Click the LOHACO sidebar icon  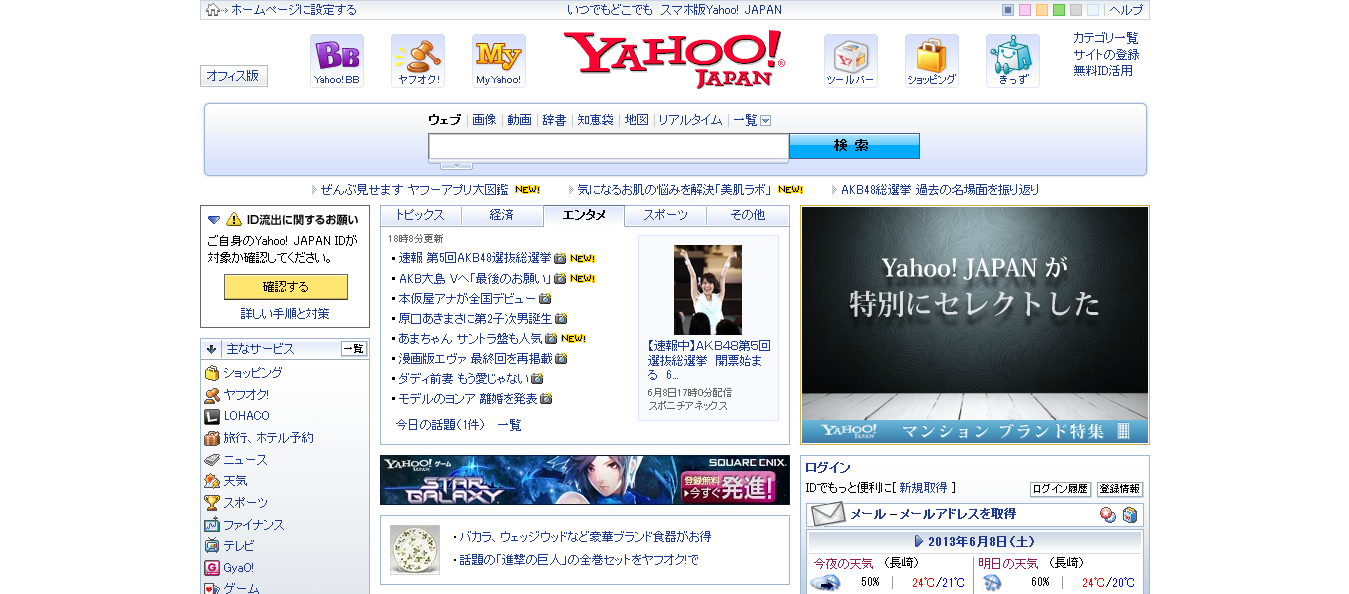pyautogui.click(x=212, y=416)
